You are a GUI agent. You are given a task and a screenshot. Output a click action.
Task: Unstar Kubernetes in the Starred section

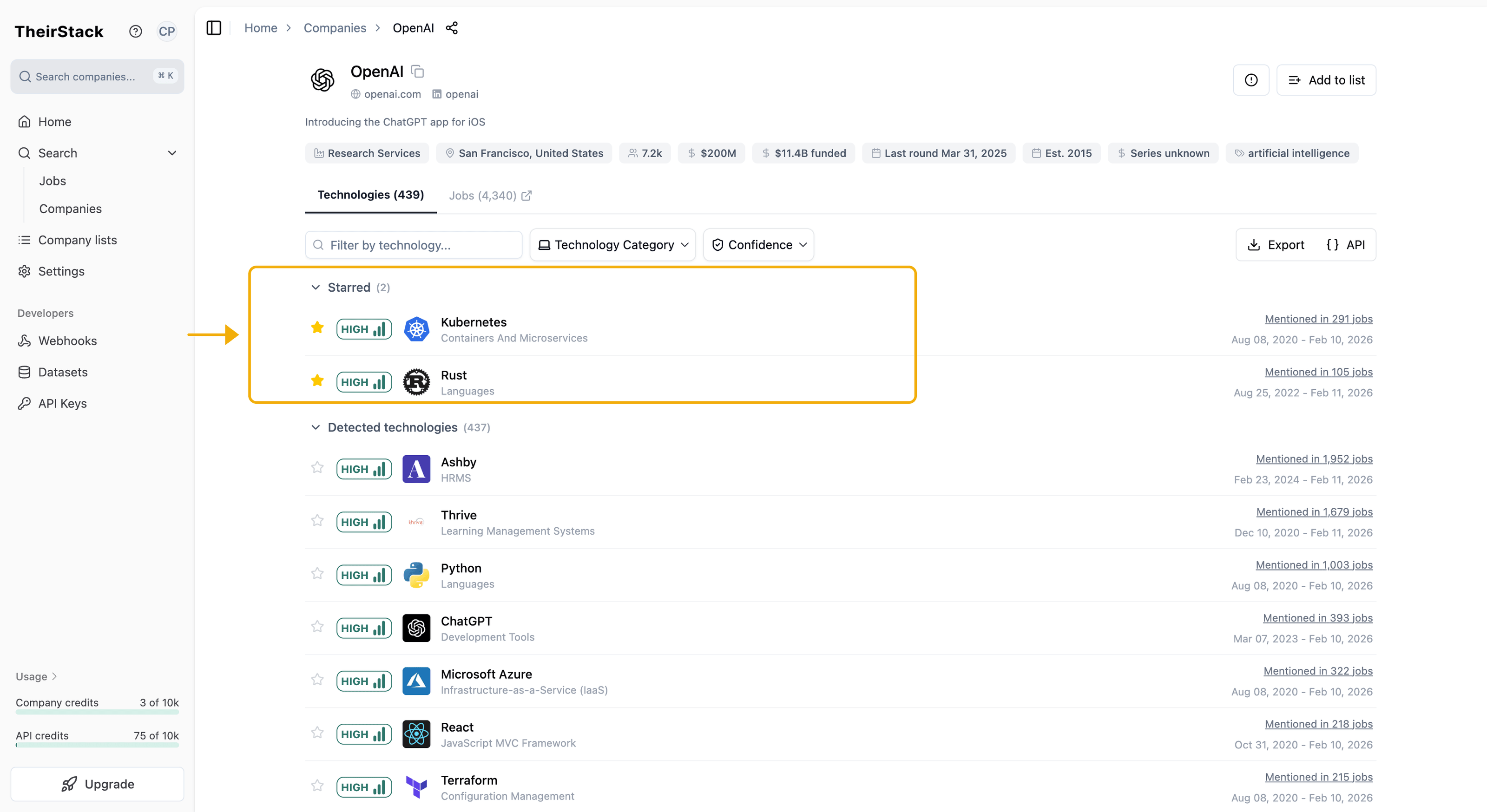tap(317, 328)
